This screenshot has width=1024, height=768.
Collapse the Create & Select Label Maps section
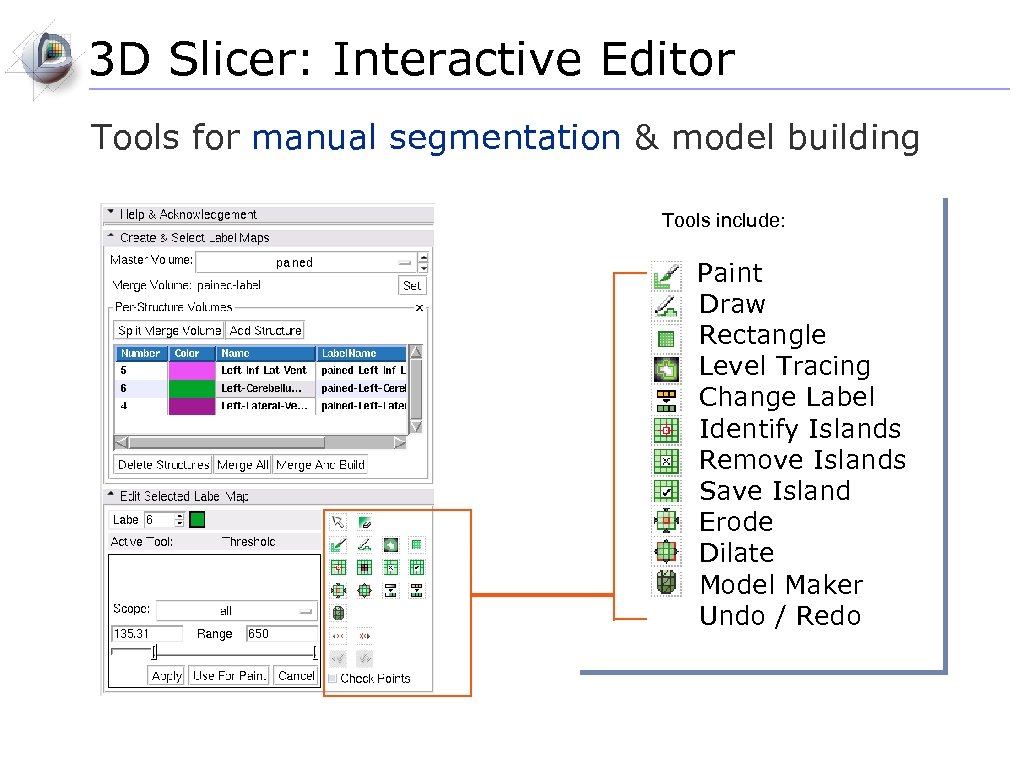110,237
